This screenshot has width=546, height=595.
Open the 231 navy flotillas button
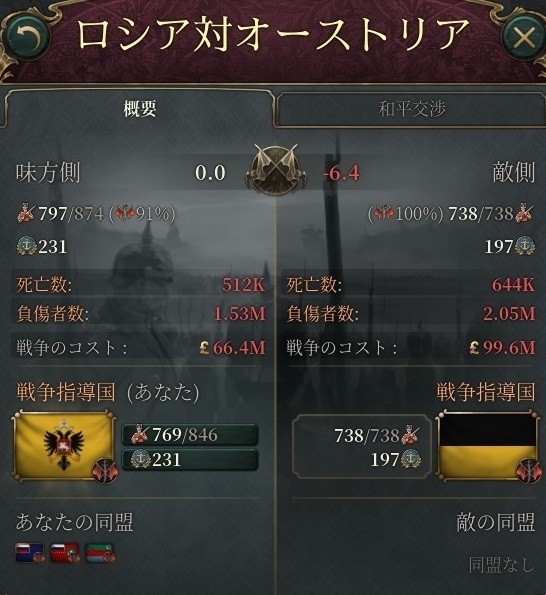tap(190, 460)
